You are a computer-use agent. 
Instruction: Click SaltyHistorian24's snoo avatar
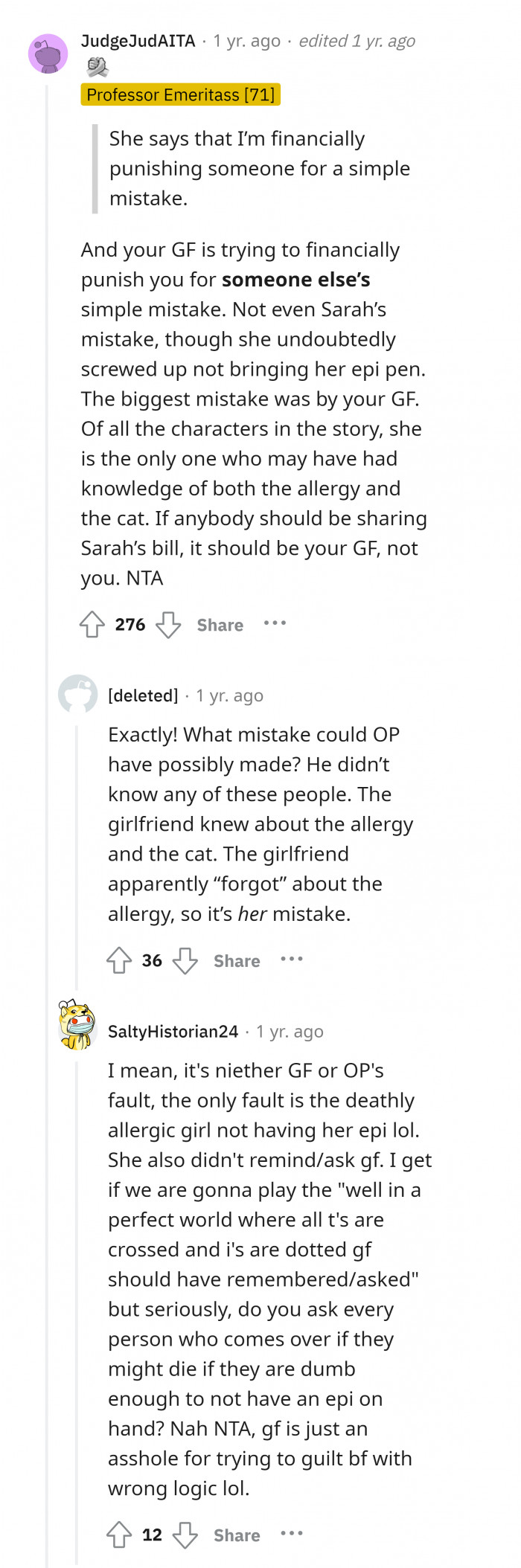[77, 1026]
